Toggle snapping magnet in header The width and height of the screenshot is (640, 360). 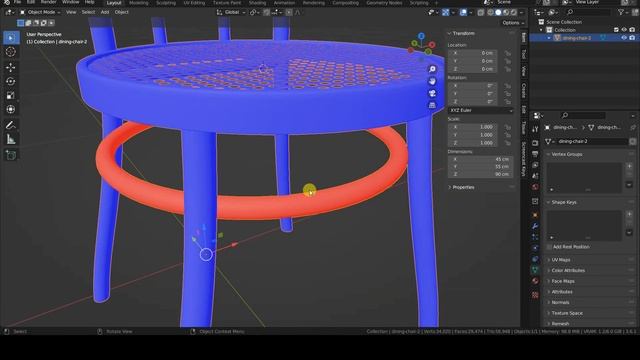pos(266,13)
